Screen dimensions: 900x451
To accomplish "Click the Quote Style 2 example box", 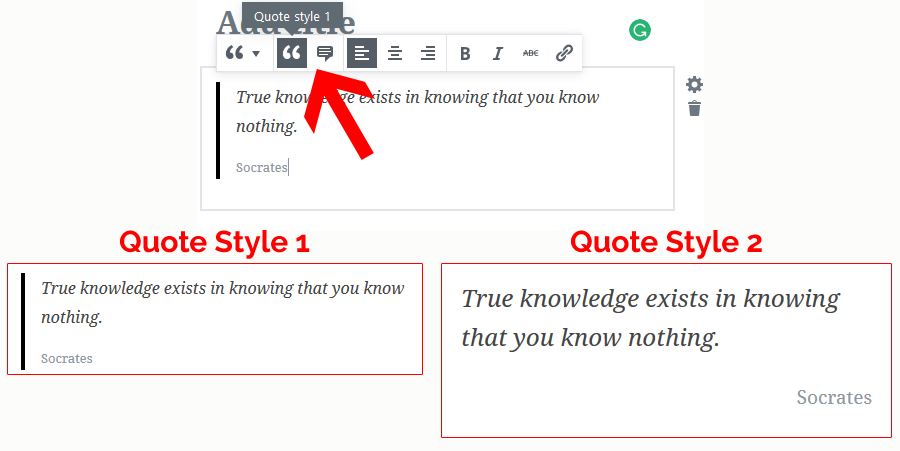I will [666, 350].
